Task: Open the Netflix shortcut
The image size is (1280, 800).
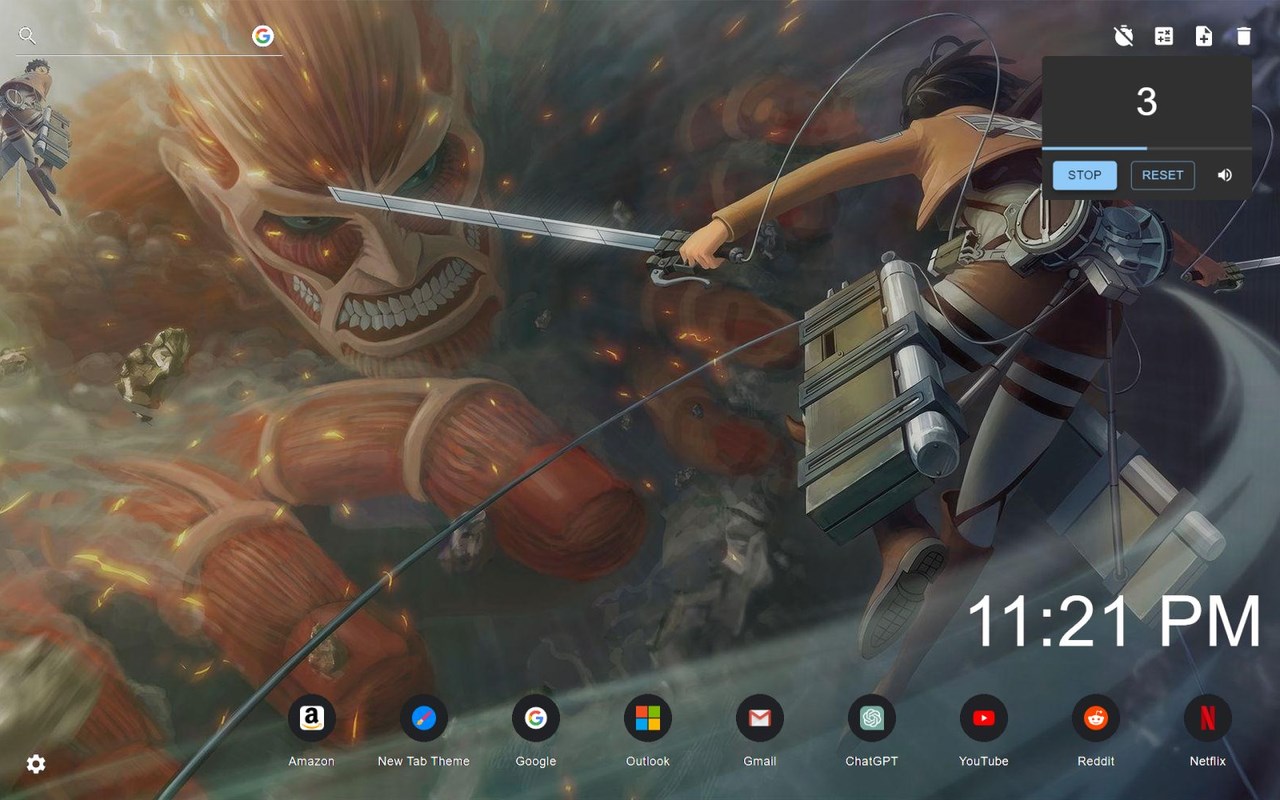Action: pyautogui.click(x=1208, y=732)
